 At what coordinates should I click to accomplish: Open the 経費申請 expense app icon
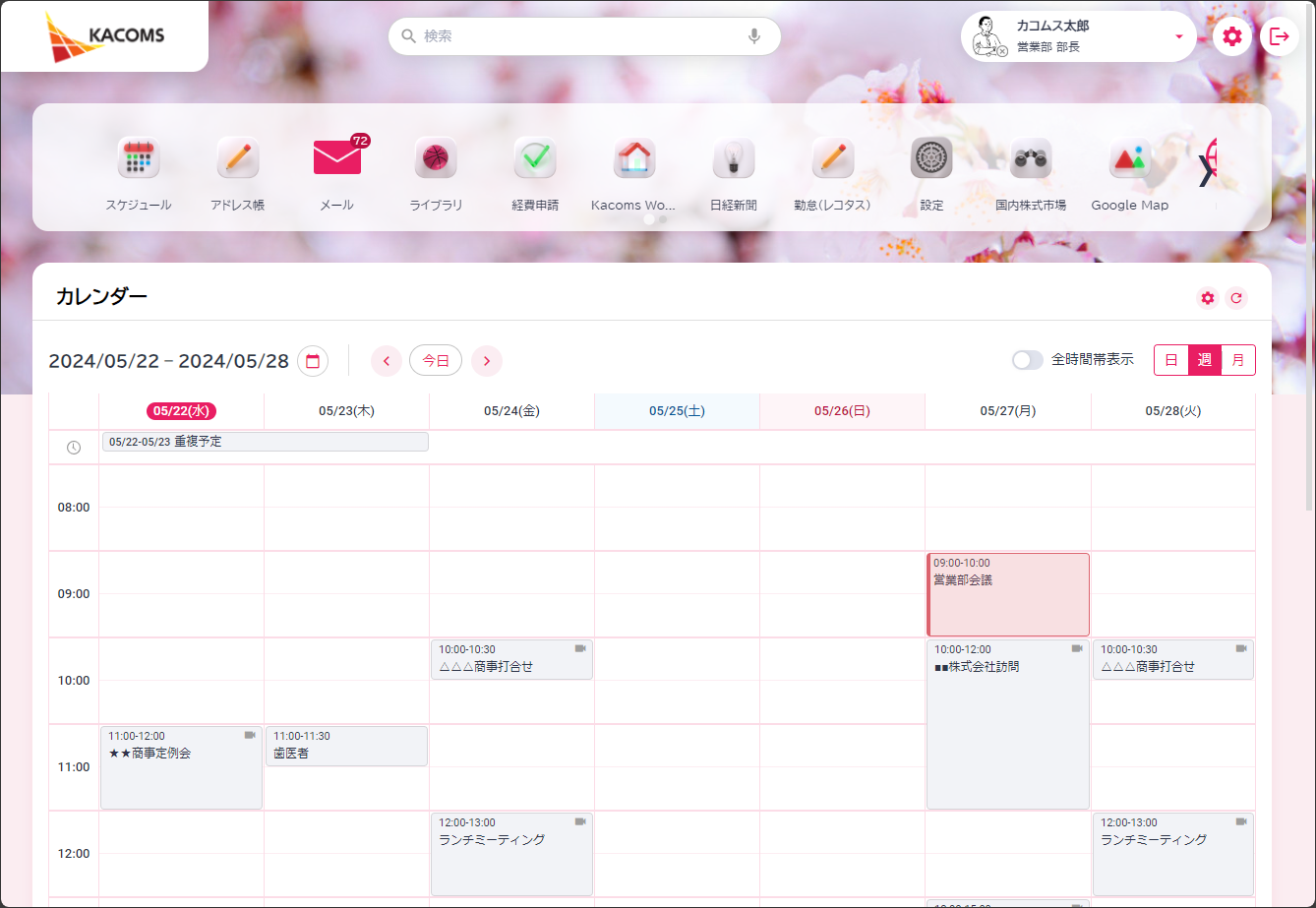pyautogui.click(x=535, y=158)
